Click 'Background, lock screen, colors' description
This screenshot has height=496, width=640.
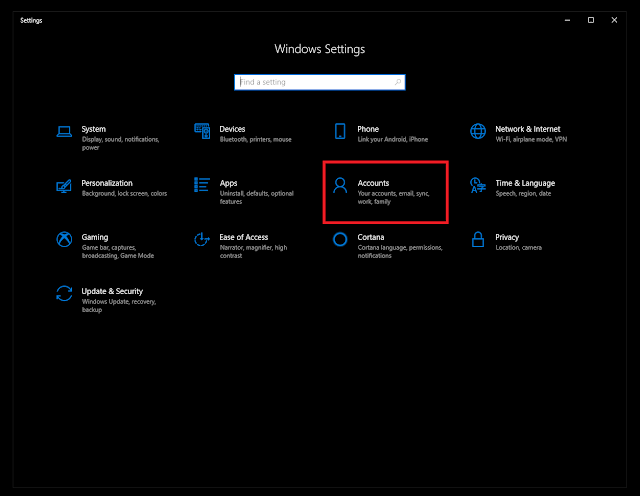tap(124, 194)
